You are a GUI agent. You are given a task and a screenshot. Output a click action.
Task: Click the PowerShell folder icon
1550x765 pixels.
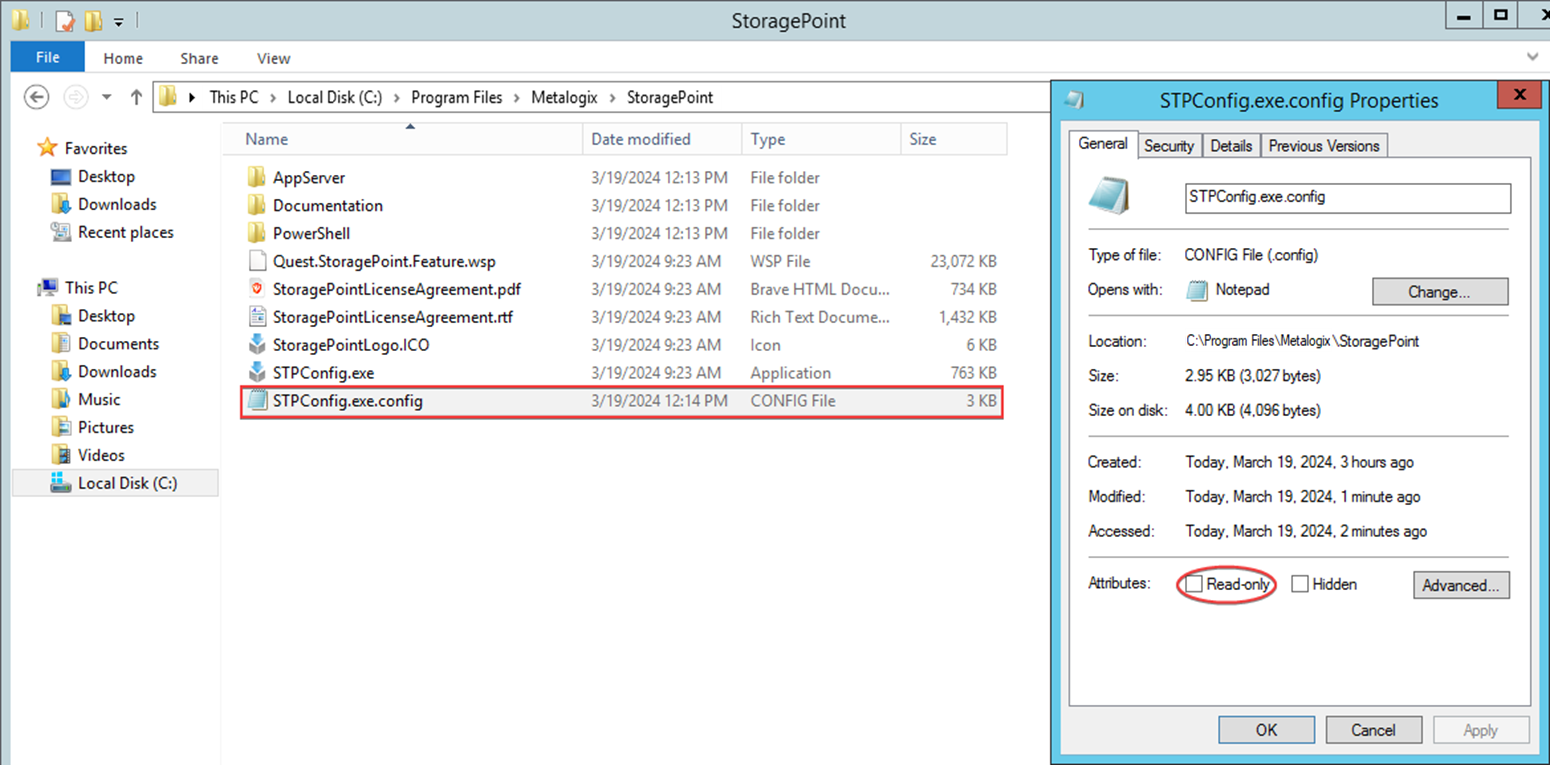point(257,233)
